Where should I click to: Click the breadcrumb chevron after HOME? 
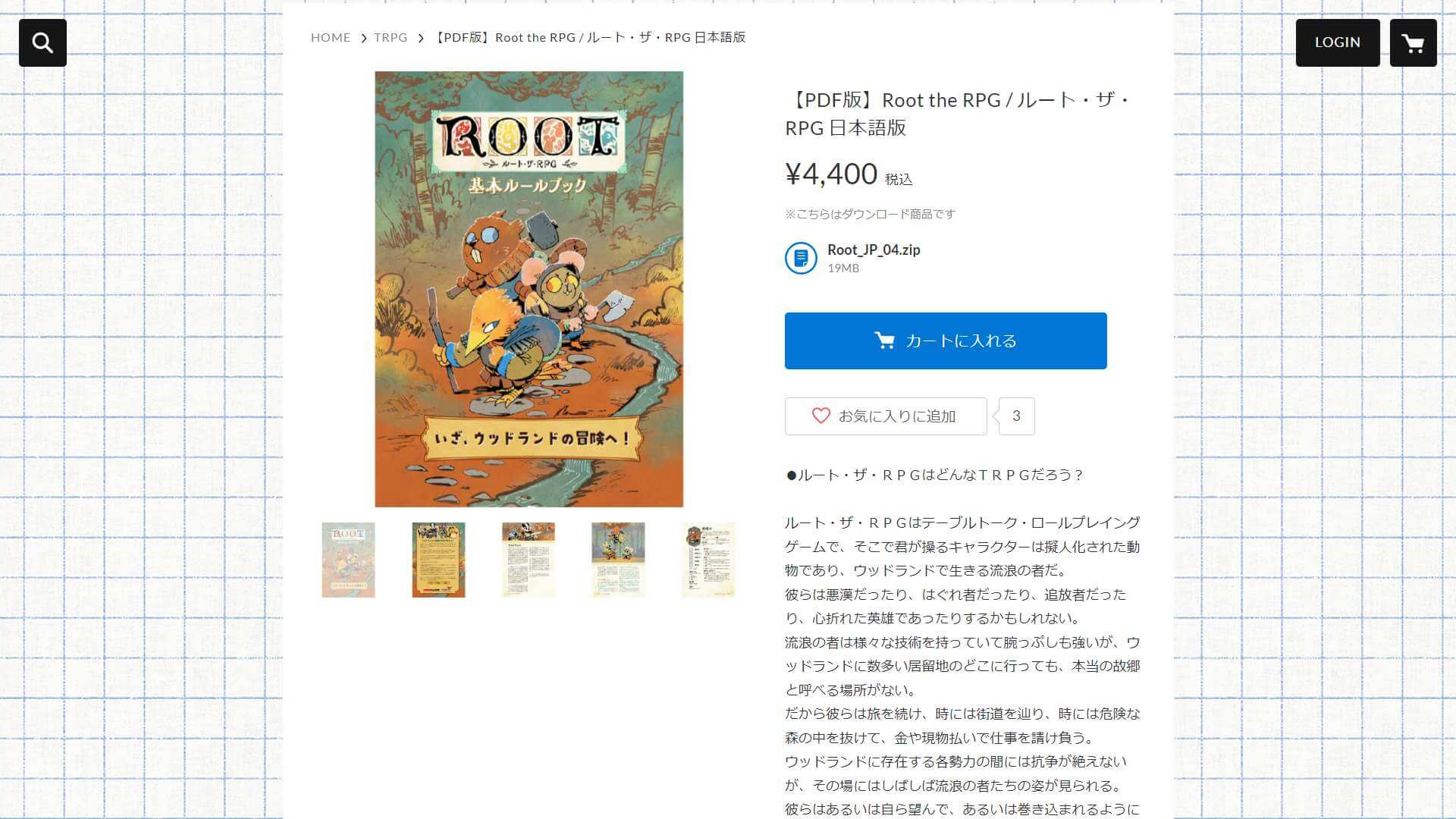363,38
